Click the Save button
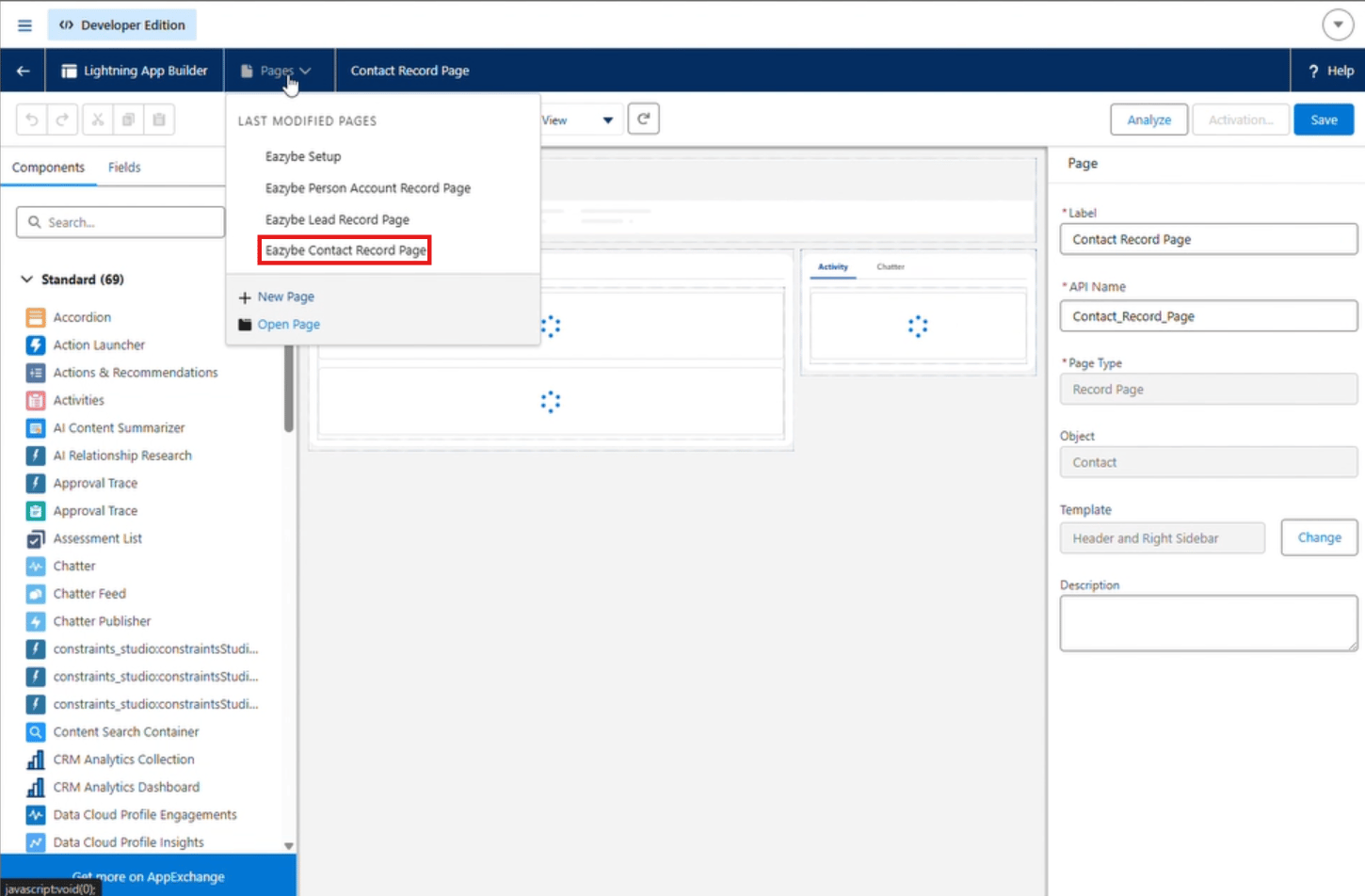1365x896 pixels. pos(1324,120)
